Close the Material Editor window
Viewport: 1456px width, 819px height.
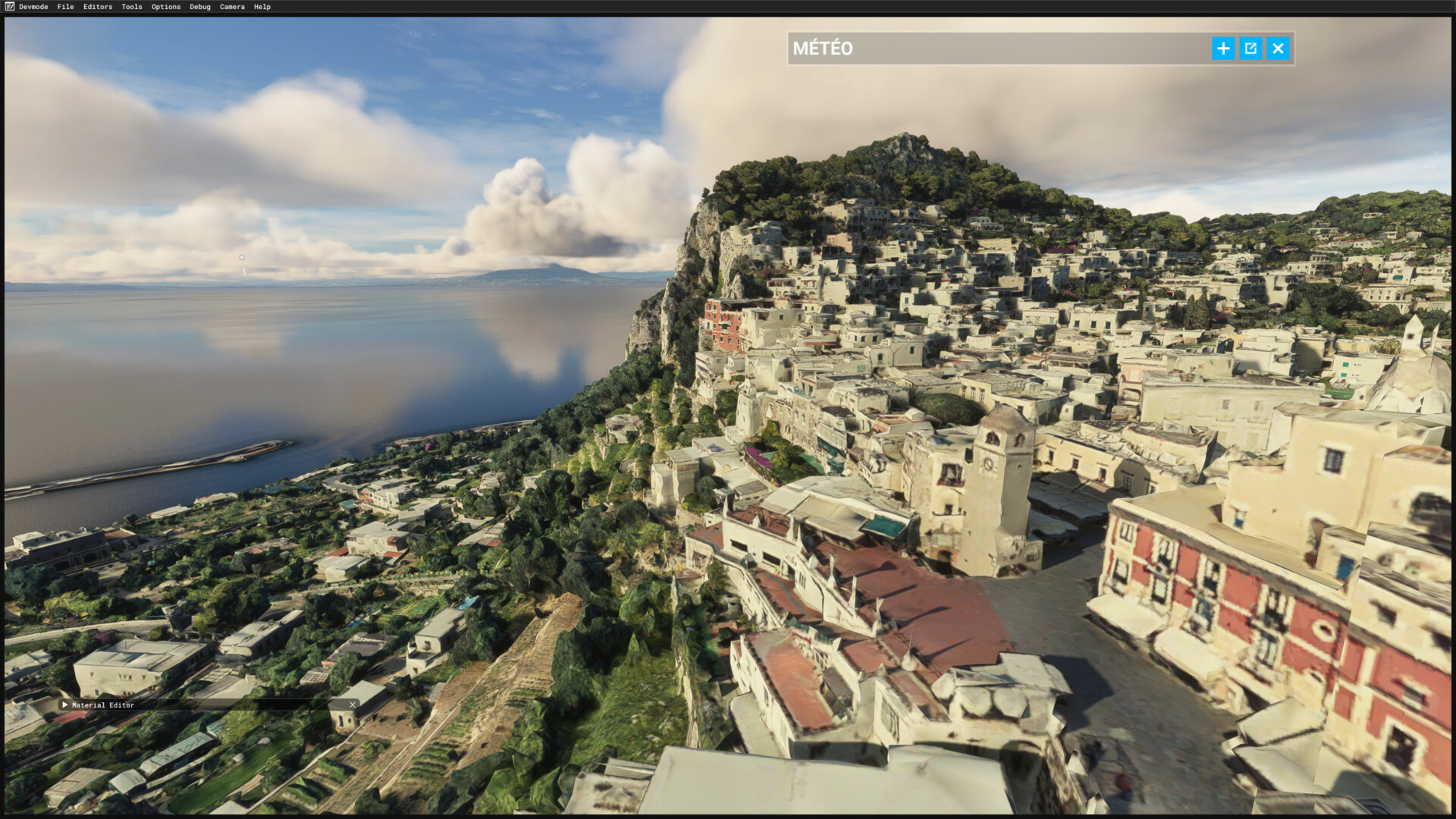click(353, 704)
